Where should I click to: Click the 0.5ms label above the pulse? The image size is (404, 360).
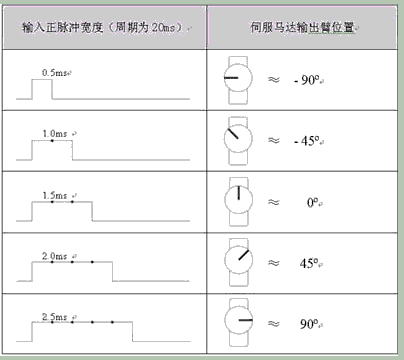coord(55,73)
